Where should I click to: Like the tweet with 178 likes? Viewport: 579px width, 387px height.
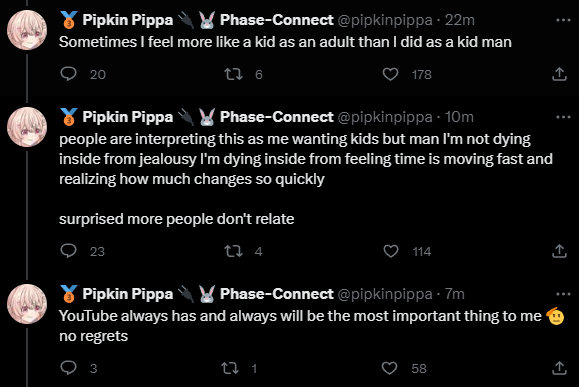[x=390, y=74]
